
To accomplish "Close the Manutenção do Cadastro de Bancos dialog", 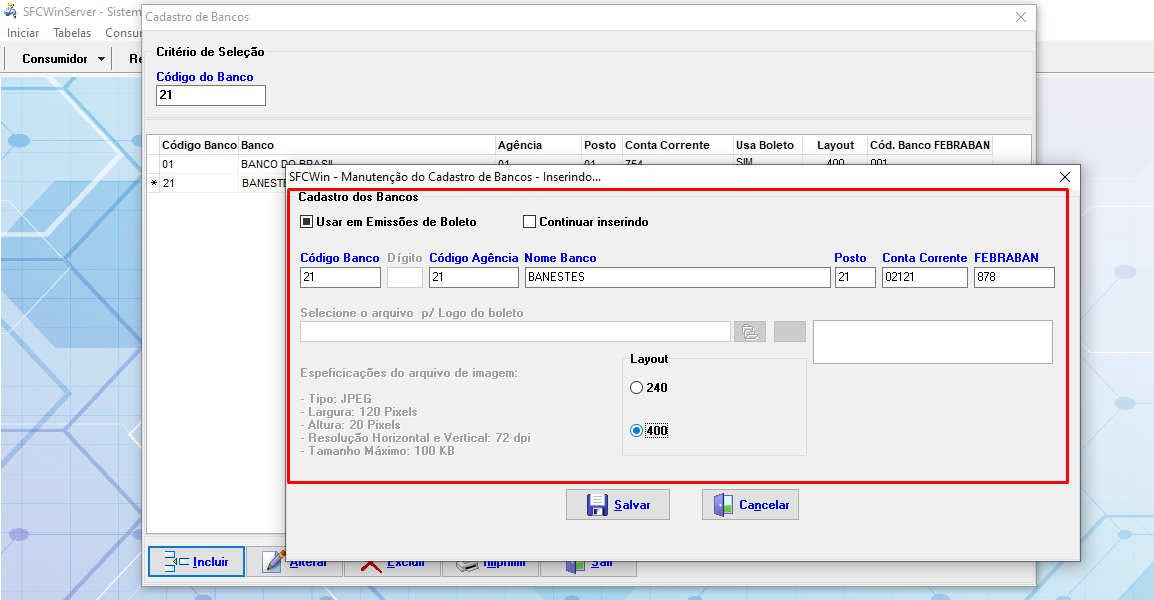I will (1064, 177).
